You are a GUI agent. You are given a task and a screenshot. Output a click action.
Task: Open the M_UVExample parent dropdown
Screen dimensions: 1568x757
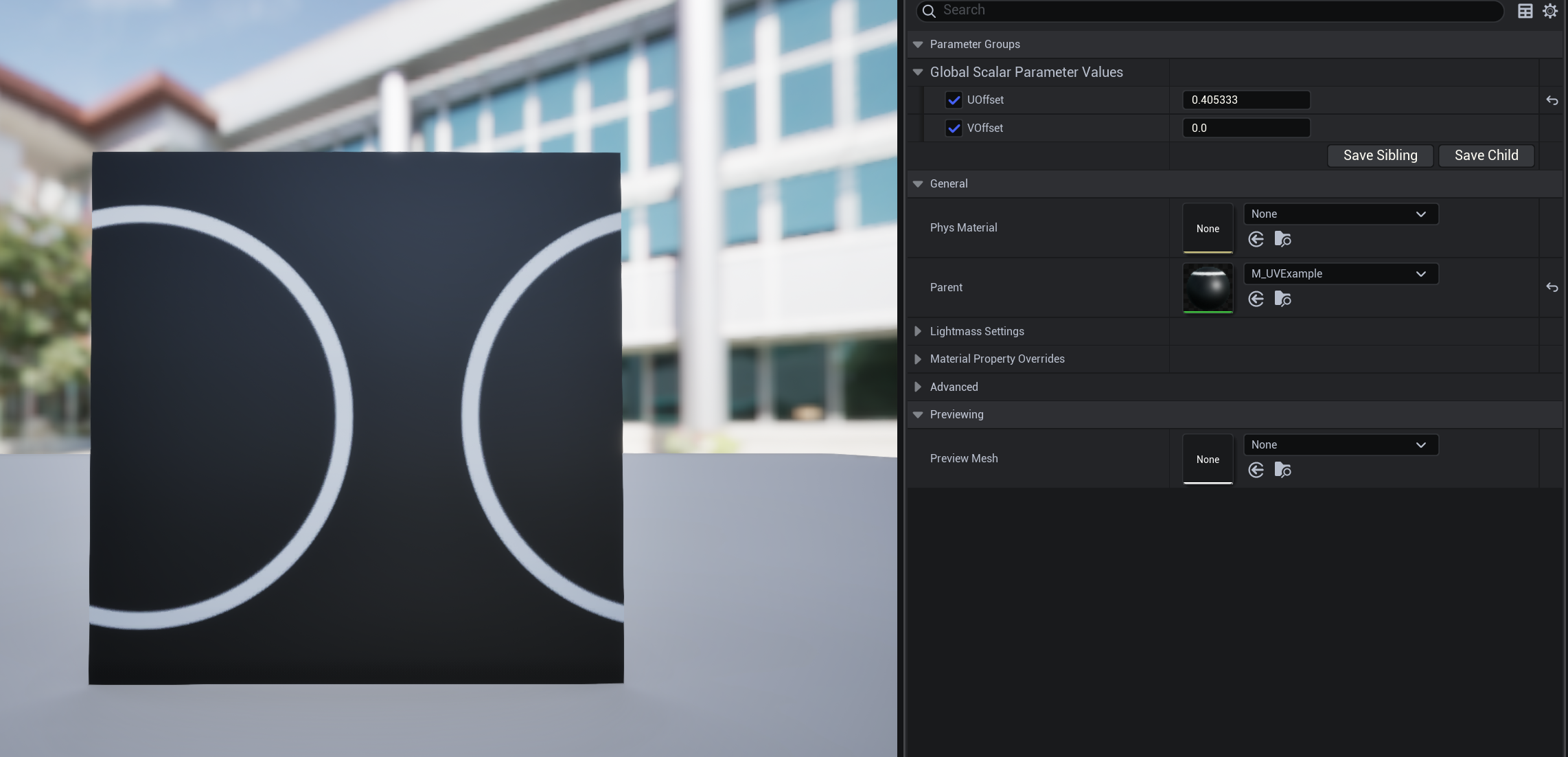[1340, 274]
